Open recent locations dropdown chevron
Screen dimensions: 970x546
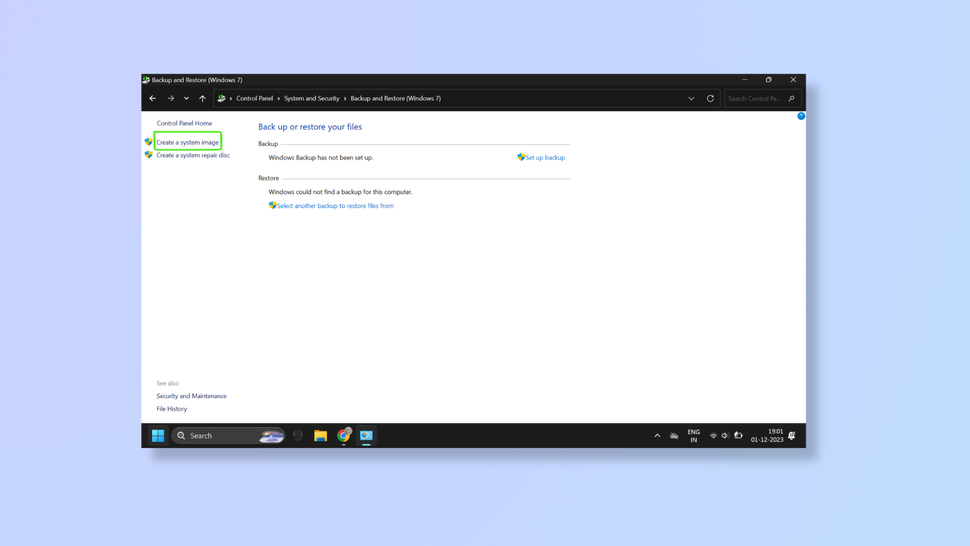(x=186, y=98)
